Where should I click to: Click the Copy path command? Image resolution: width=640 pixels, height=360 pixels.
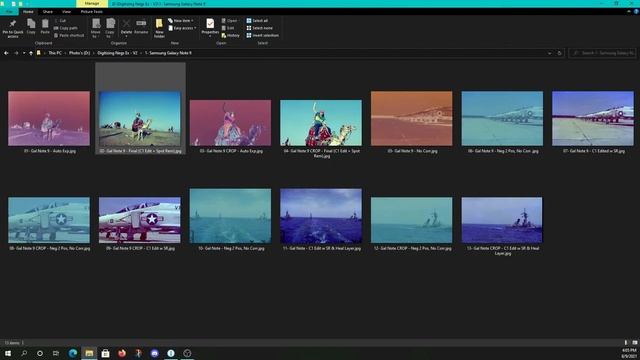click(x=65, y=28)
